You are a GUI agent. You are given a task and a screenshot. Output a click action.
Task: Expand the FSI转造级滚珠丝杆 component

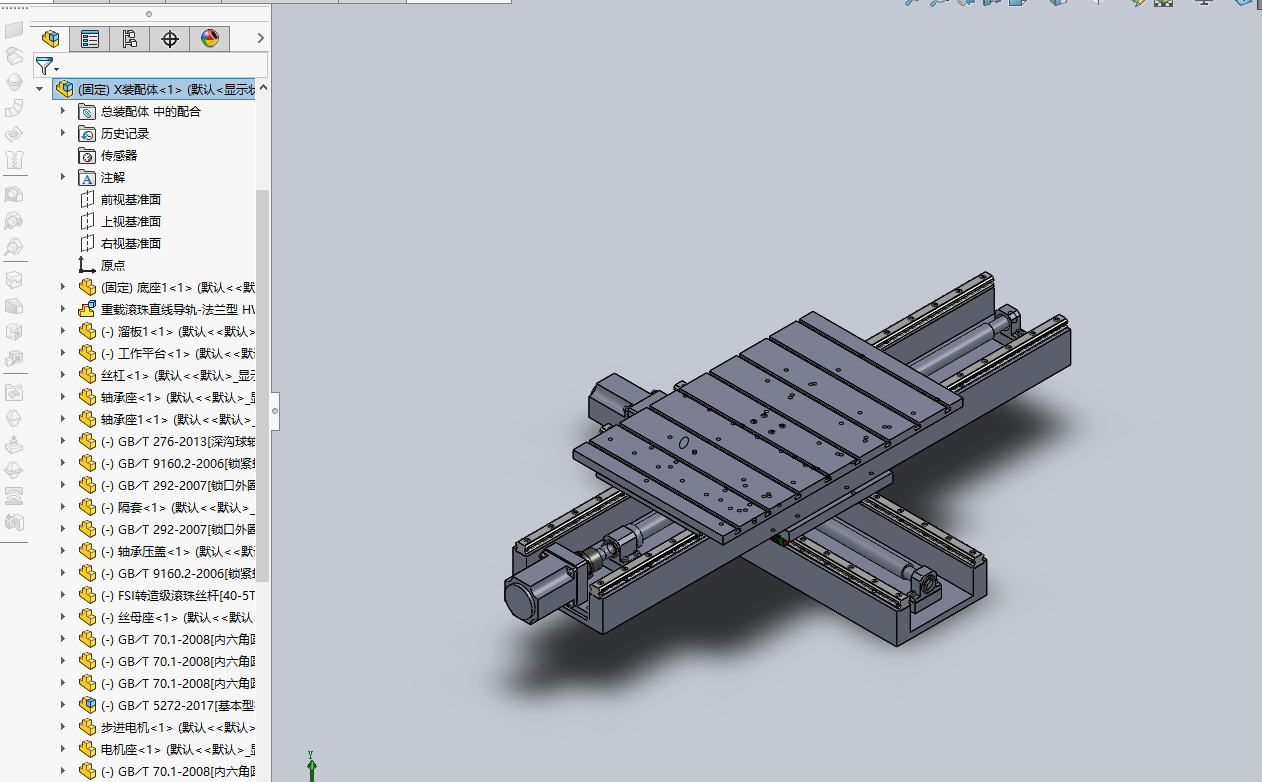(63, 595)
